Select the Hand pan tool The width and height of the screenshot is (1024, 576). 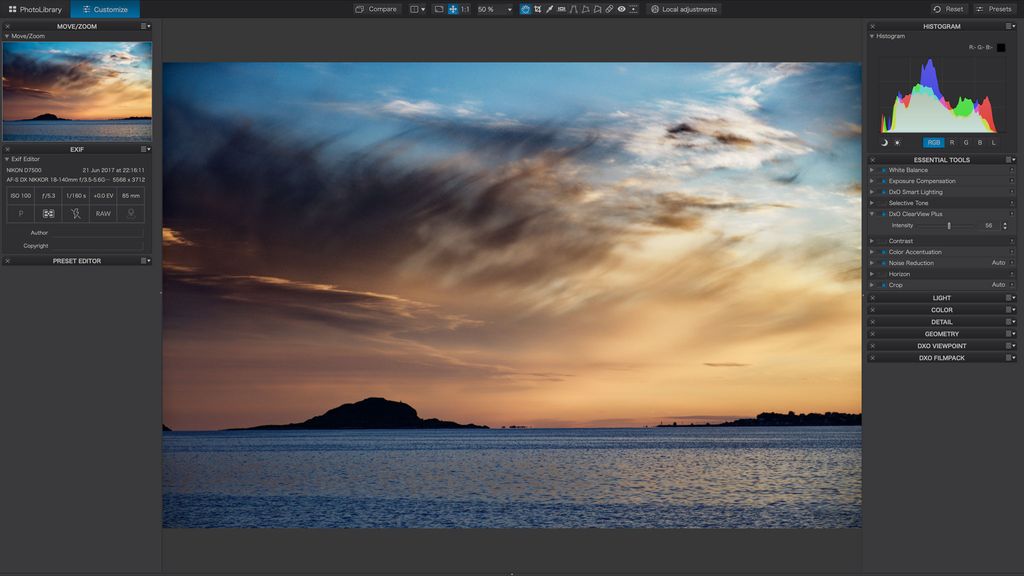coord(525,9)
